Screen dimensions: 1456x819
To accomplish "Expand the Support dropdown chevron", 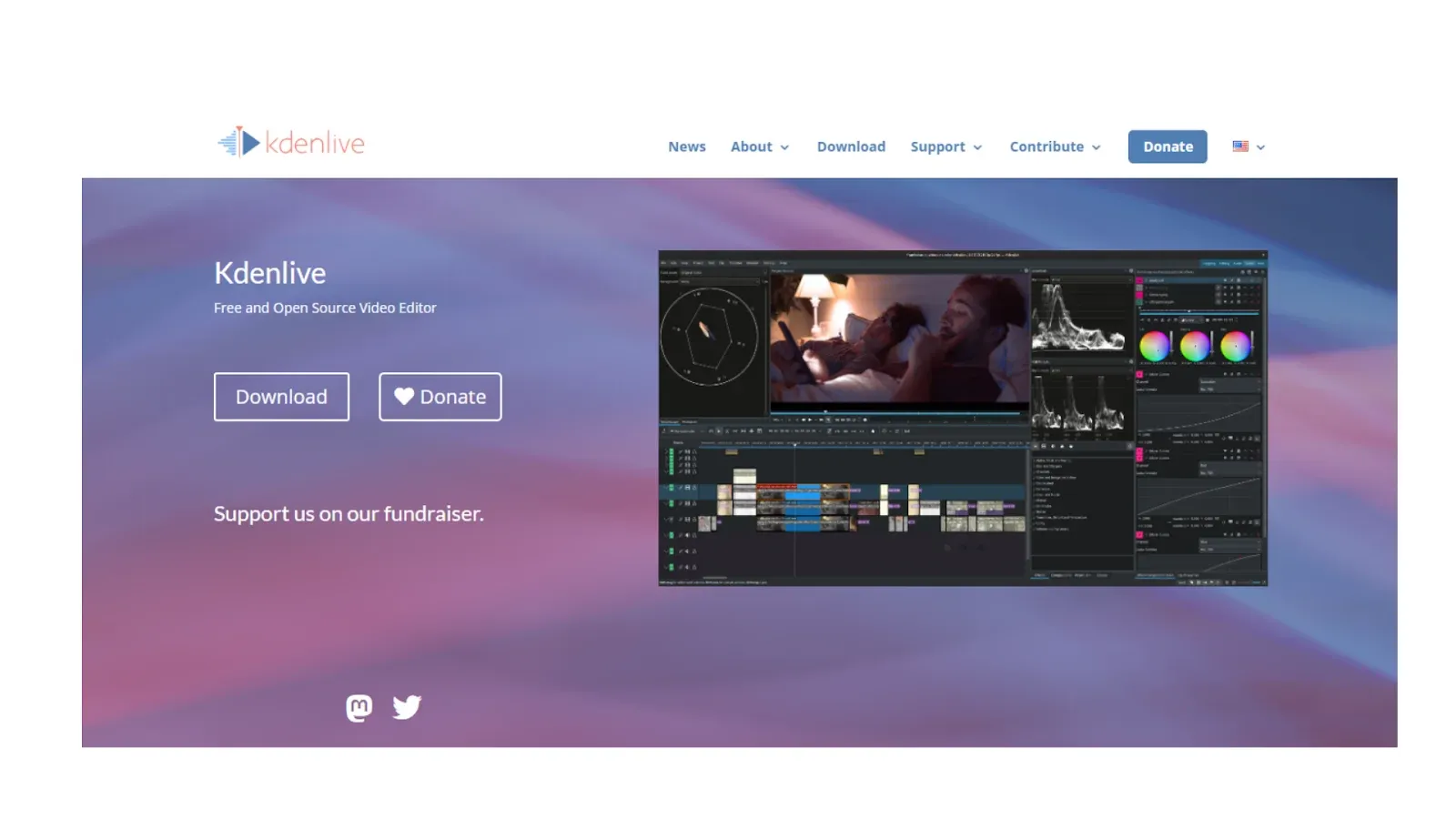I will click(977, 147).
